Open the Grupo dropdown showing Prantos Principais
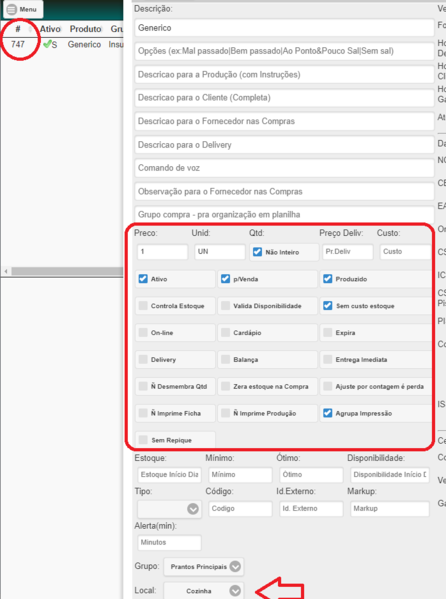Viewport: 446px width, 599px height. point(204,567)
